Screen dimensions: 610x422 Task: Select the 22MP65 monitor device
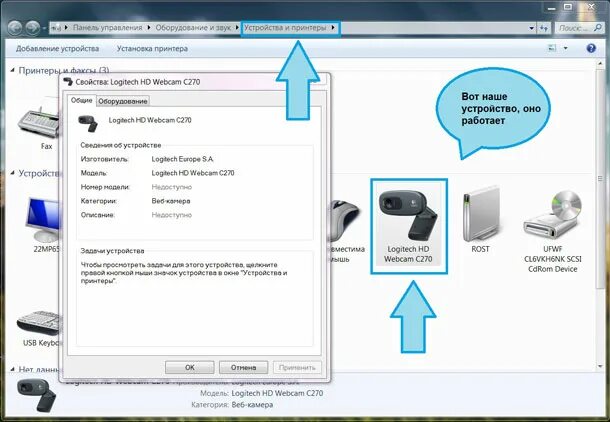pos(44,222)
